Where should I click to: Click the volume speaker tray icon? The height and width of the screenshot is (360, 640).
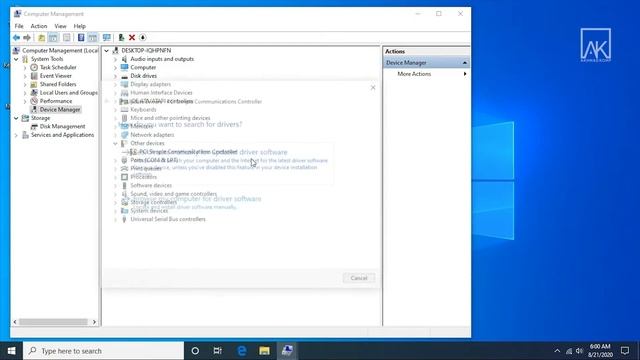pos(579,351)
